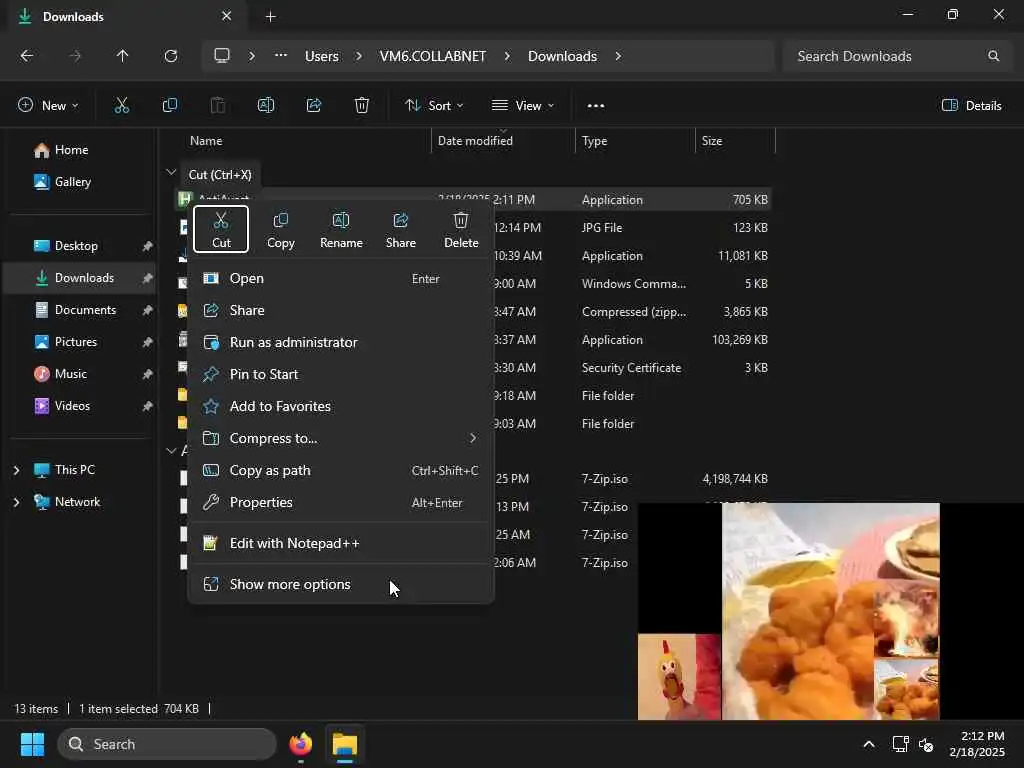The height and width of the screenshot is (768, 1024).
Task: Choose Rename in the context menu
Action: (x=341, y=229)
